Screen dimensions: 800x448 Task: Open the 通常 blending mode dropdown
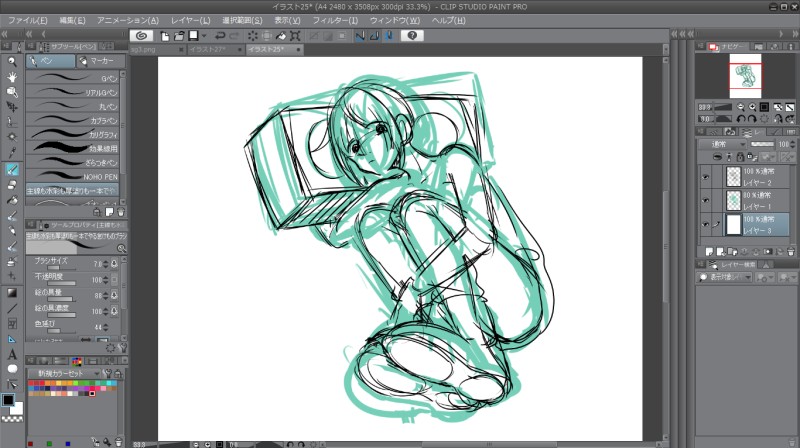[x=722, y=144]
